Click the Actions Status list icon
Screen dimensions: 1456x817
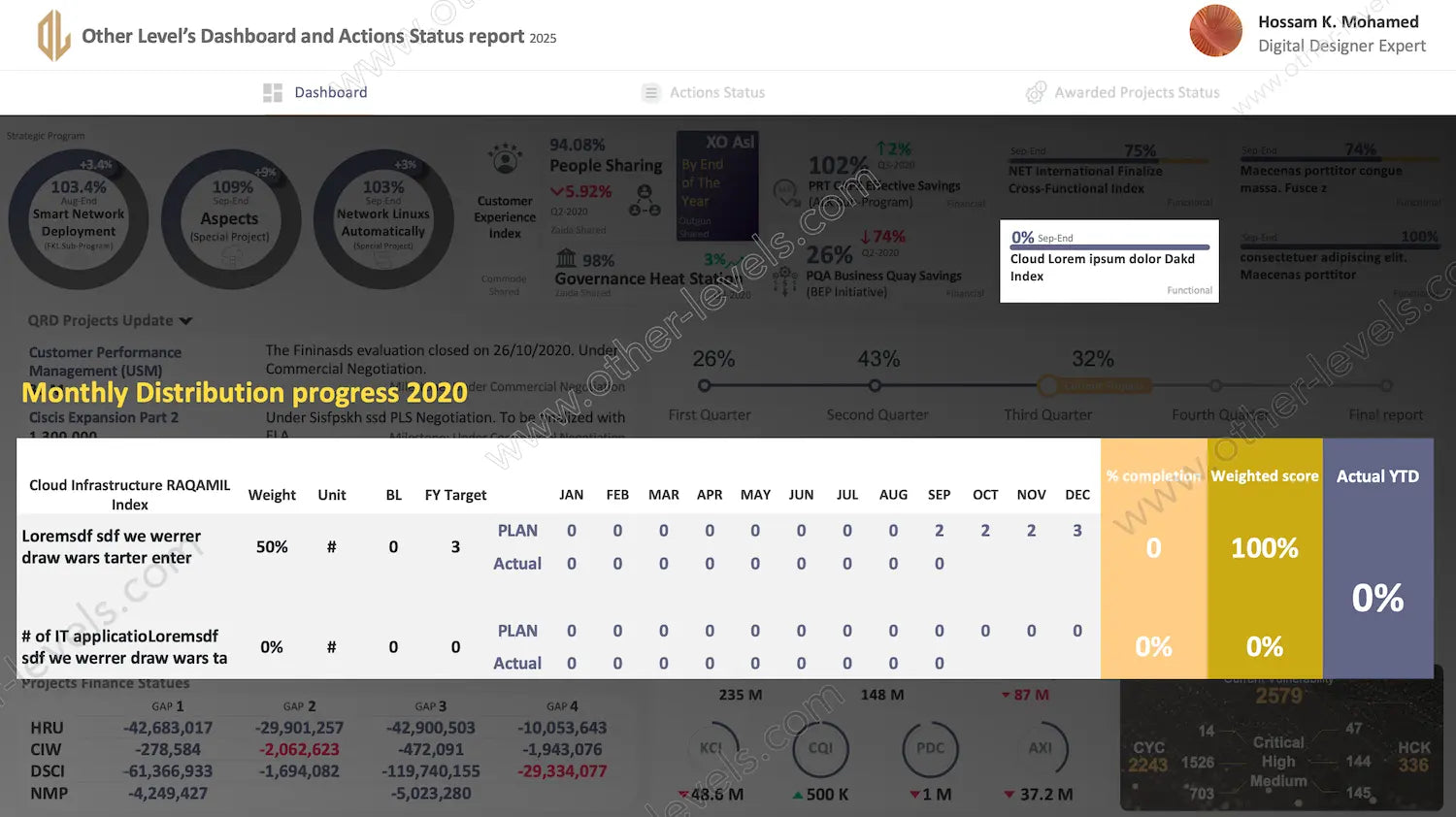tap(650, 93)
